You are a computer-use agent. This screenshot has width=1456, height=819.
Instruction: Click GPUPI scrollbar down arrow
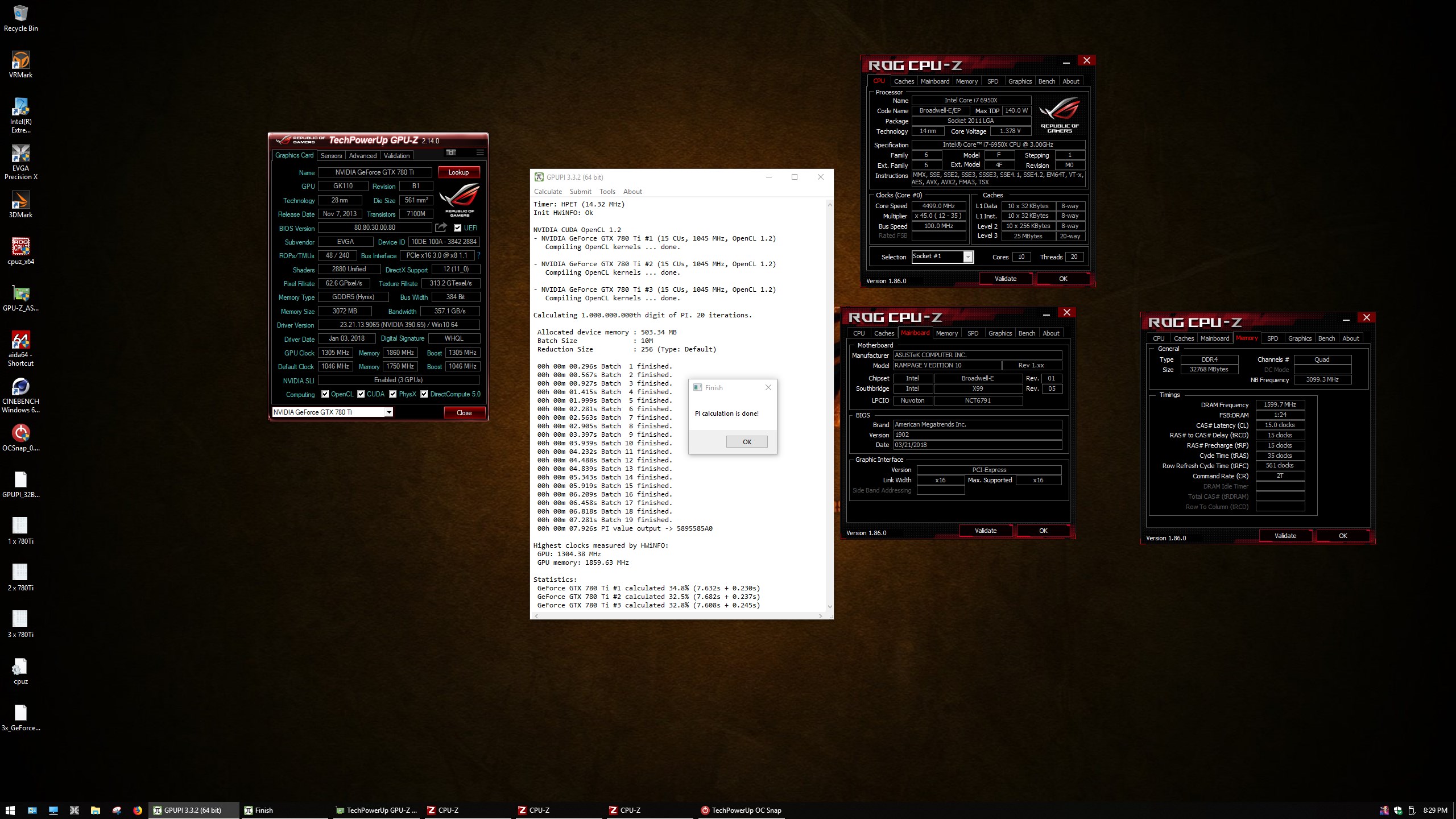point(829,607)
